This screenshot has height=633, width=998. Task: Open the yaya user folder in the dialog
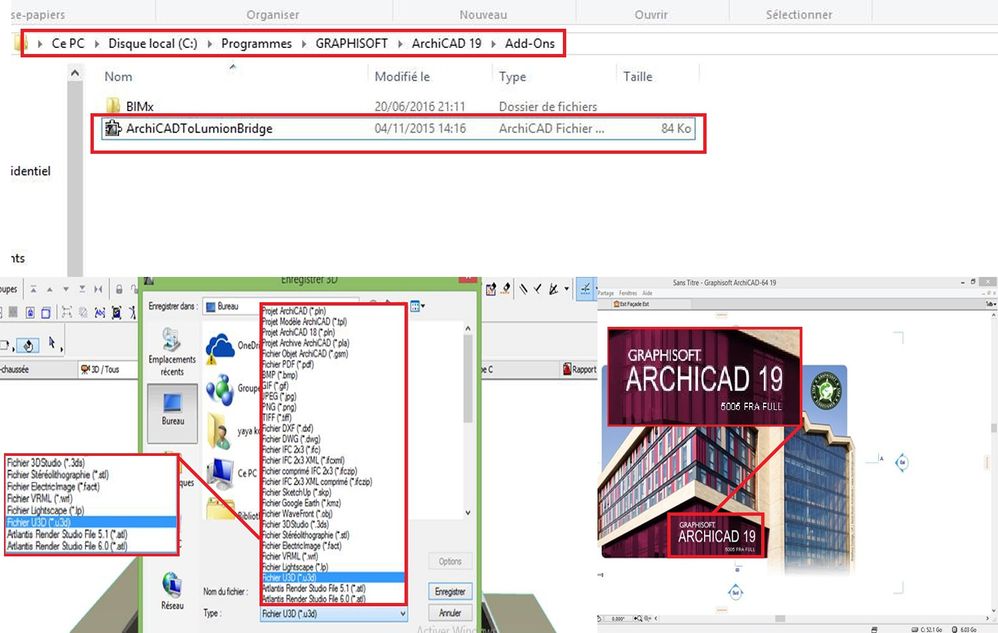click(x=219, y=431)
